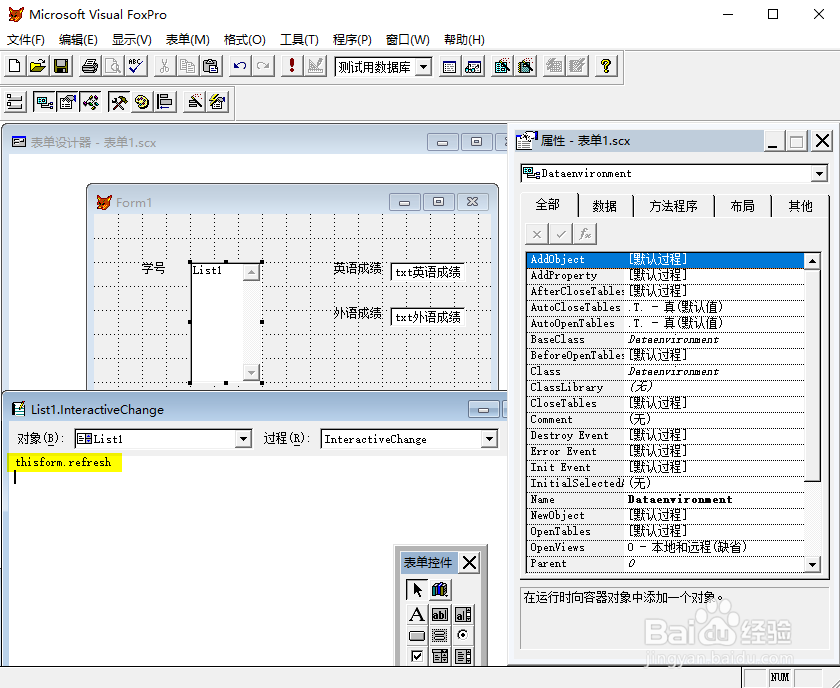Open the 文件(F) menu
840x688 pixels.
tap(26, 40)
